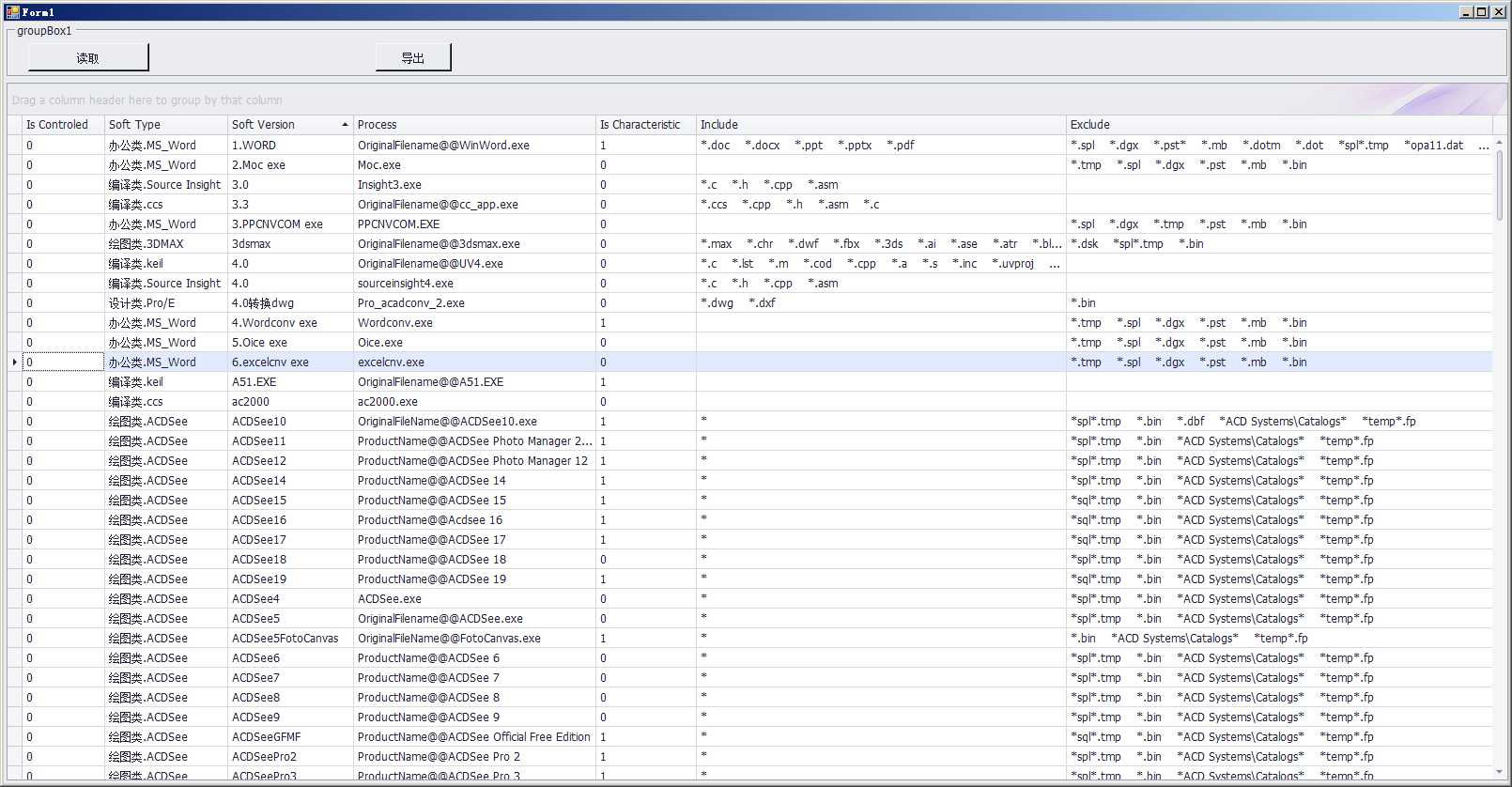Click ProductName@@ACDSee Pro 2 cell
The height and width of the screenshot is (787, 1512).
[474, 756]
